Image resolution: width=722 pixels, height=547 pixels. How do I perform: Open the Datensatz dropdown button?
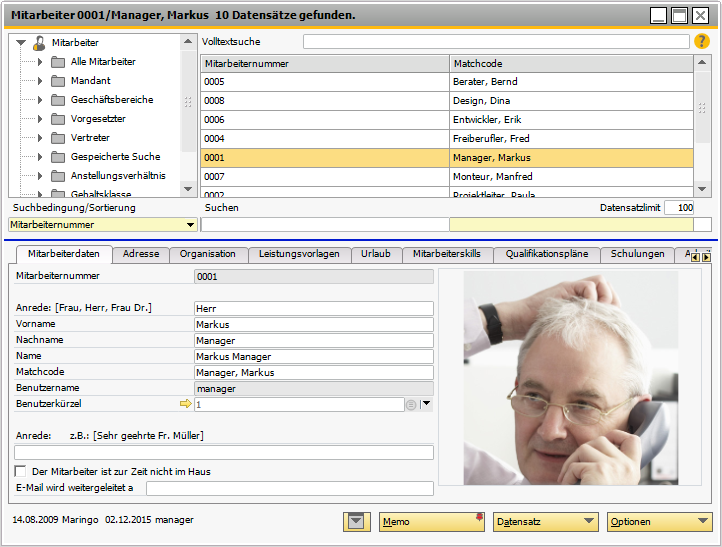(545, 521)
